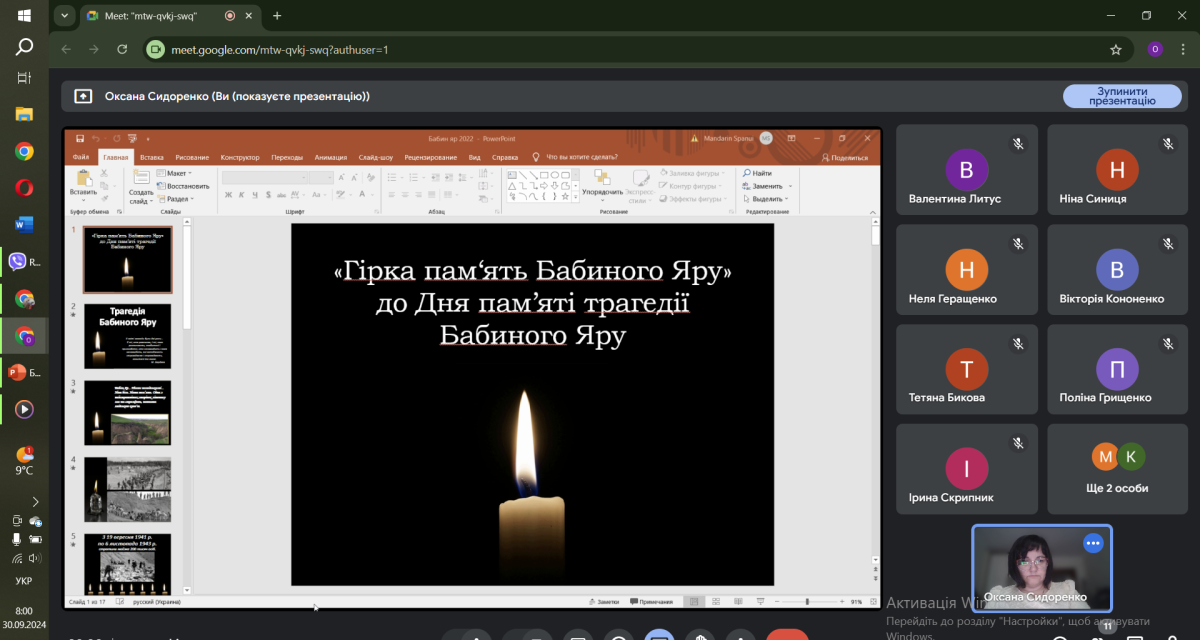
Task: Click muted mic on Поліна Грищенко tile
Action: [1167, 343]
